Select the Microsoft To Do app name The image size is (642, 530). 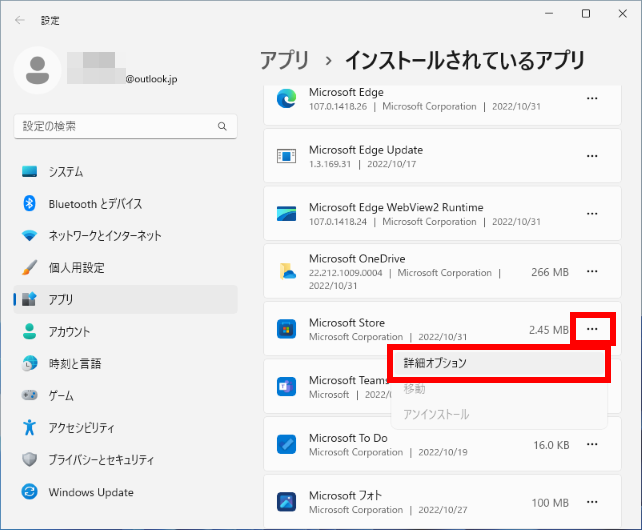[348, 438]
